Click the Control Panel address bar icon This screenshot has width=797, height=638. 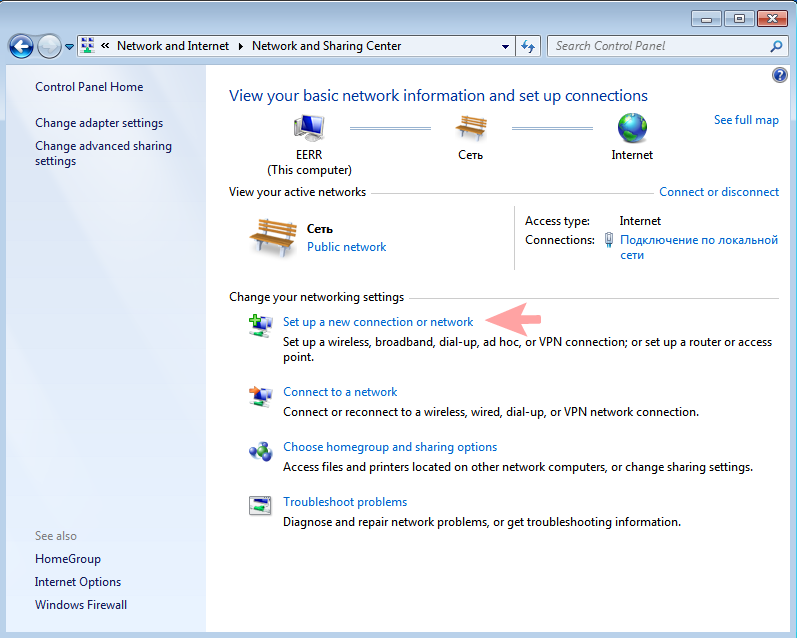coord(88,46)
